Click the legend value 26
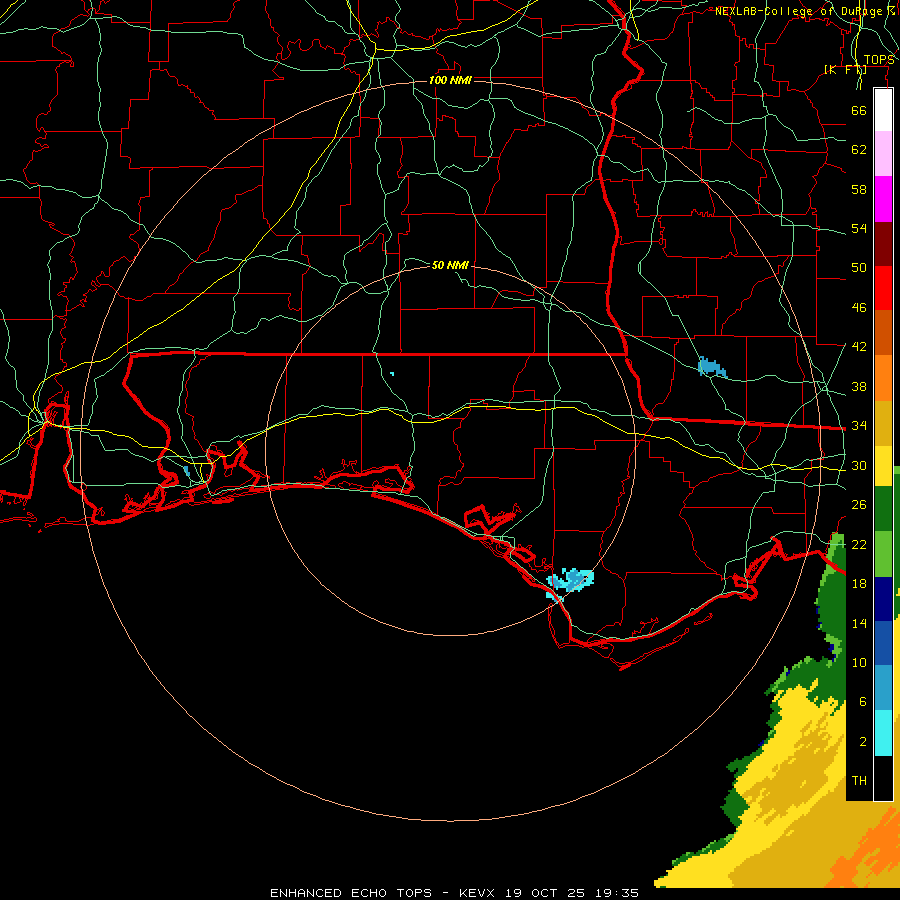 [859, 505]
